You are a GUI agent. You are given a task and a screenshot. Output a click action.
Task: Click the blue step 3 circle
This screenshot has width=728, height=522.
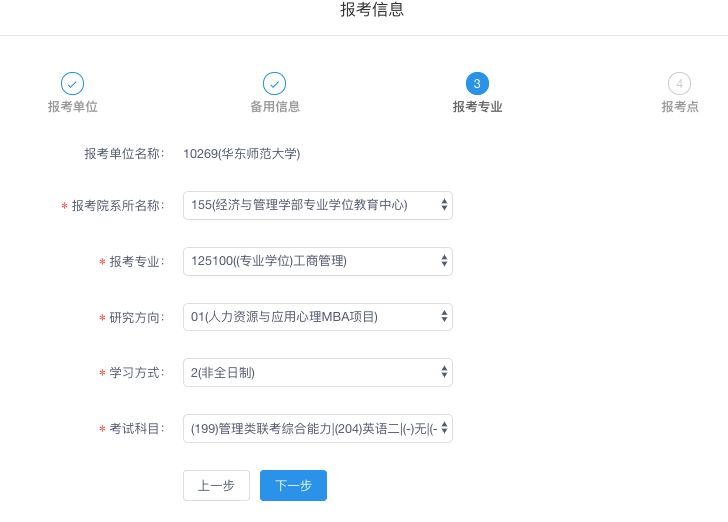point(477,84)
